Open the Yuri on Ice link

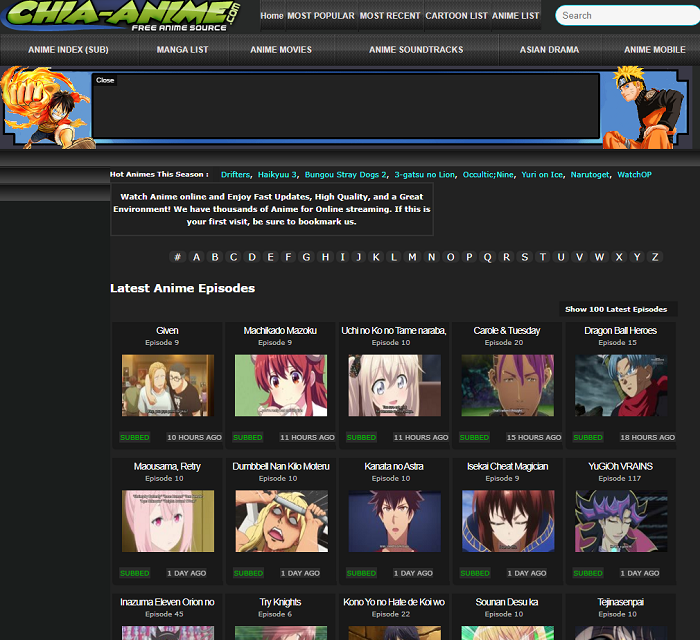(542, 175)
